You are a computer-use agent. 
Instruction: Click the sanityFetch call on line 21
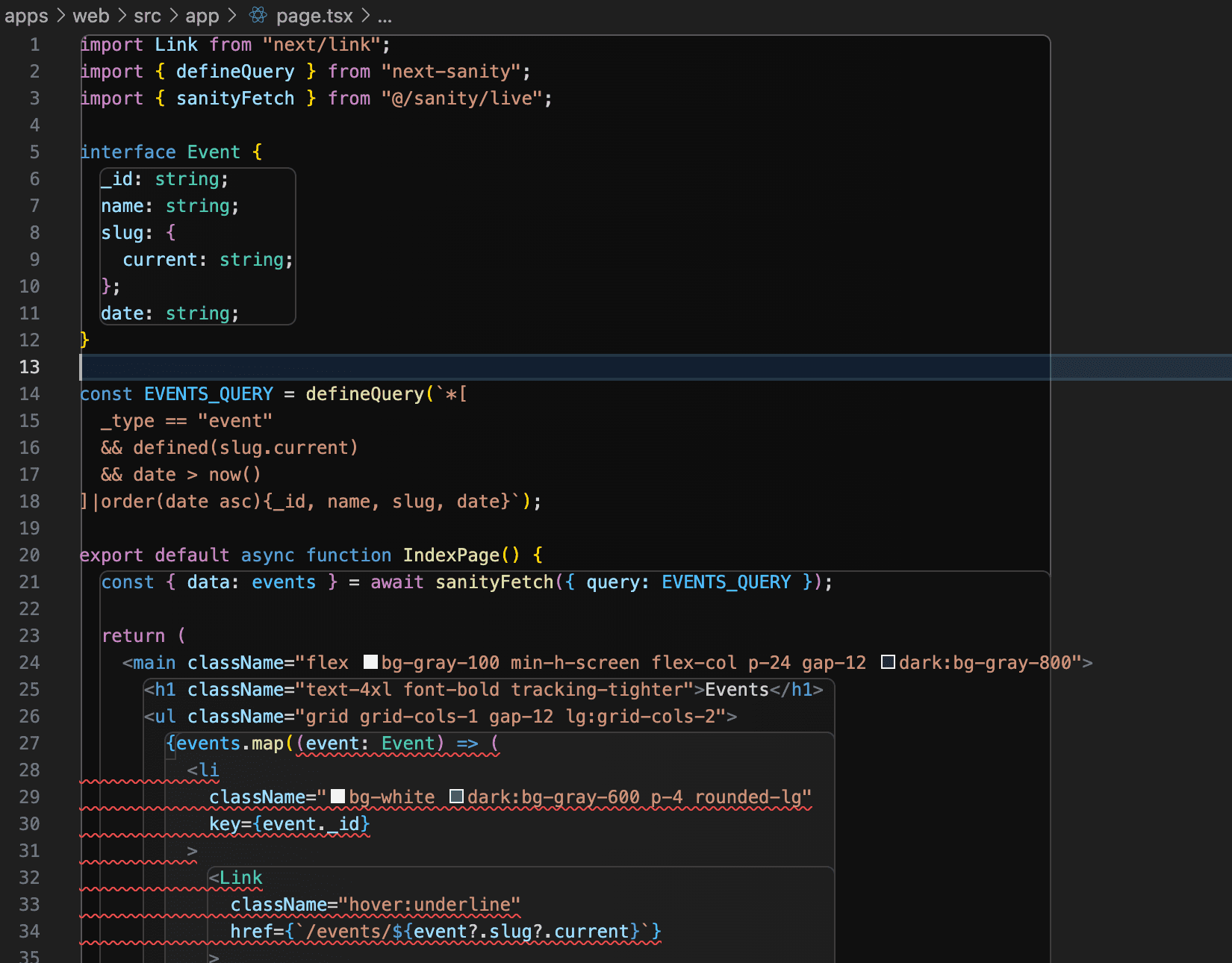(x=494, y=582)
